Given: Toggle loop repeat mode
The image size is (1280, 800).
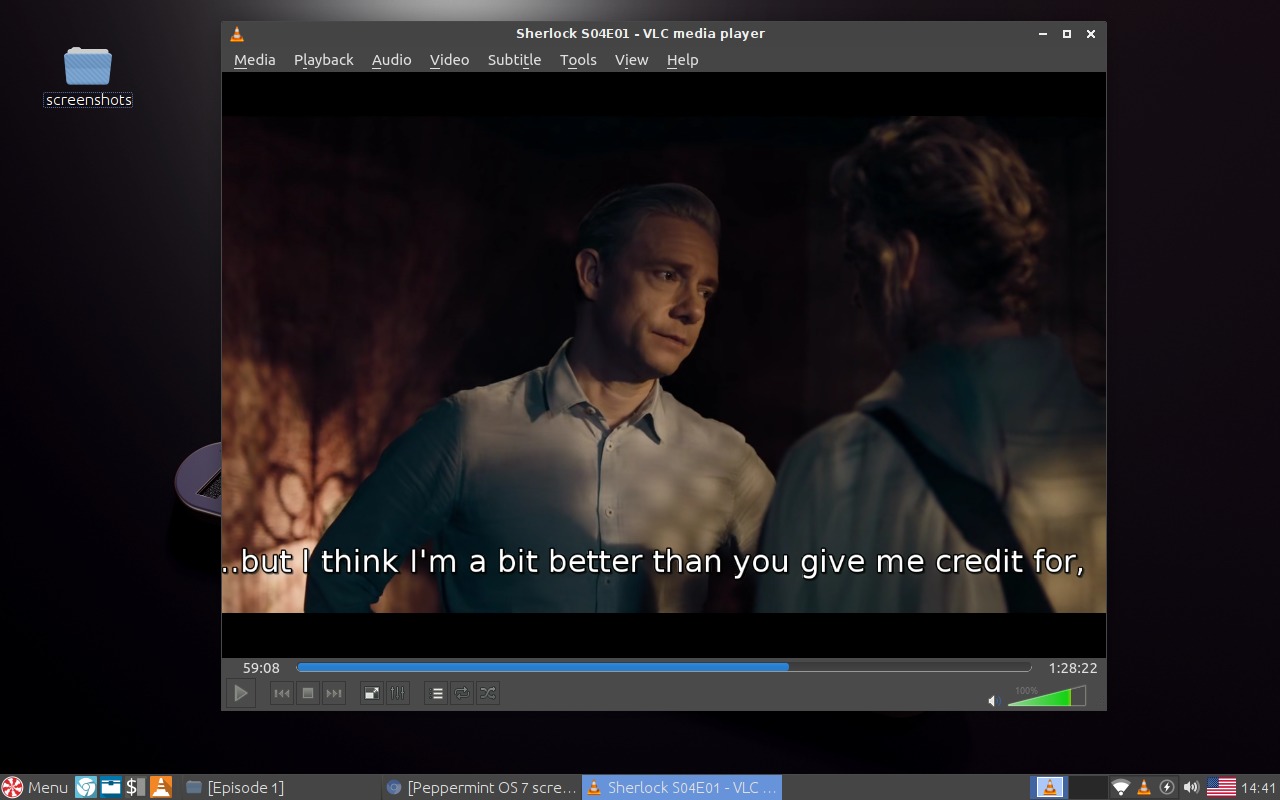Looking at the screenshot, I should 462,693.
